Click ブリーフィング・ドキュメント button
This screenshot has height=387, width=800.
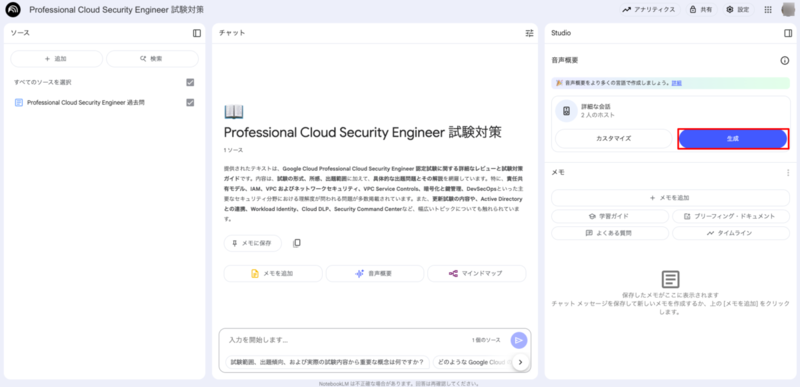coord(731,216)
